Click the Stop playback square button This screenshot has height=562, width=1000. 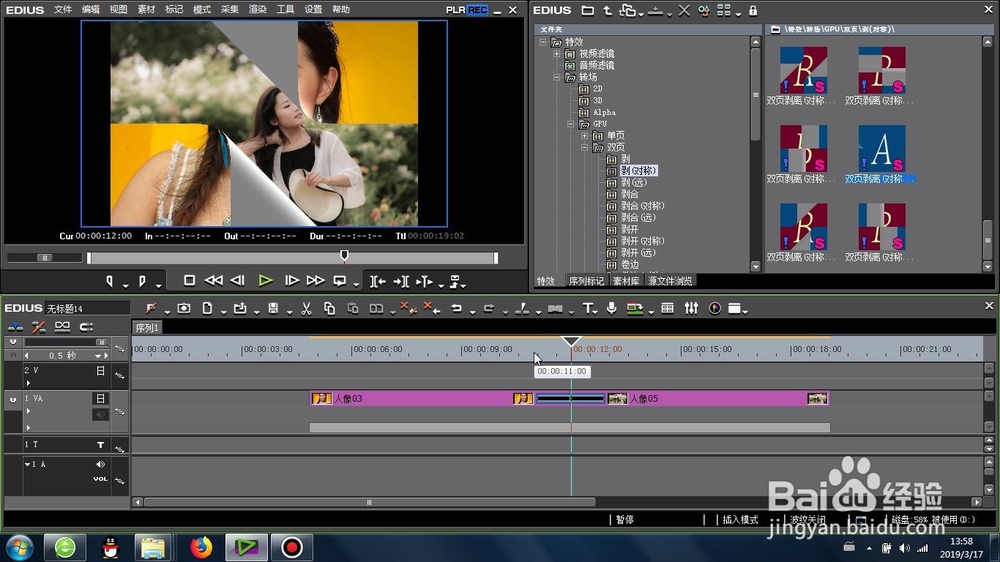tap(189, 281)
